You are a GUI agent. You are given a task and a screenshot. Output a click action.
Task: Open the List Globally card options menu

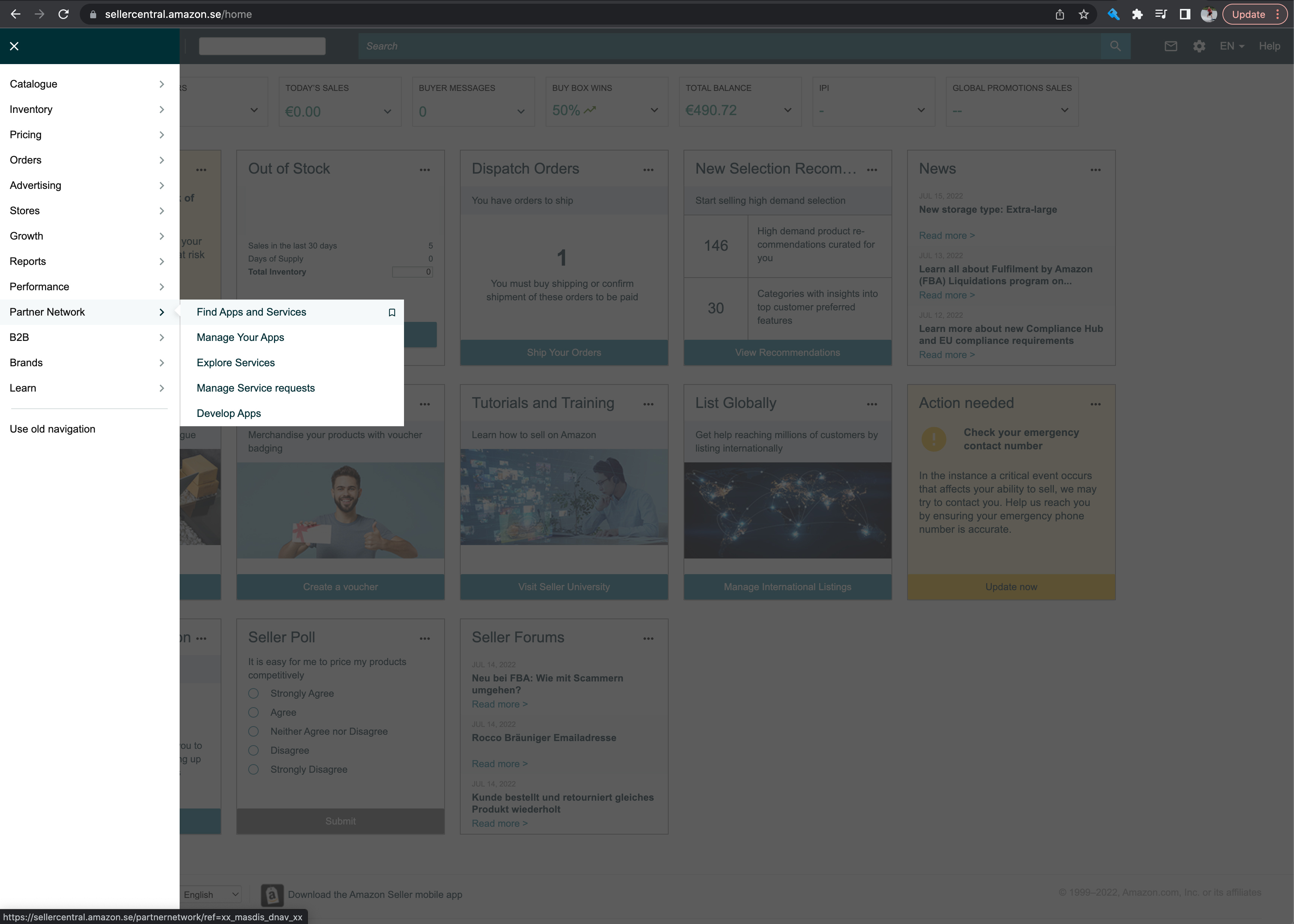(872, 404)
